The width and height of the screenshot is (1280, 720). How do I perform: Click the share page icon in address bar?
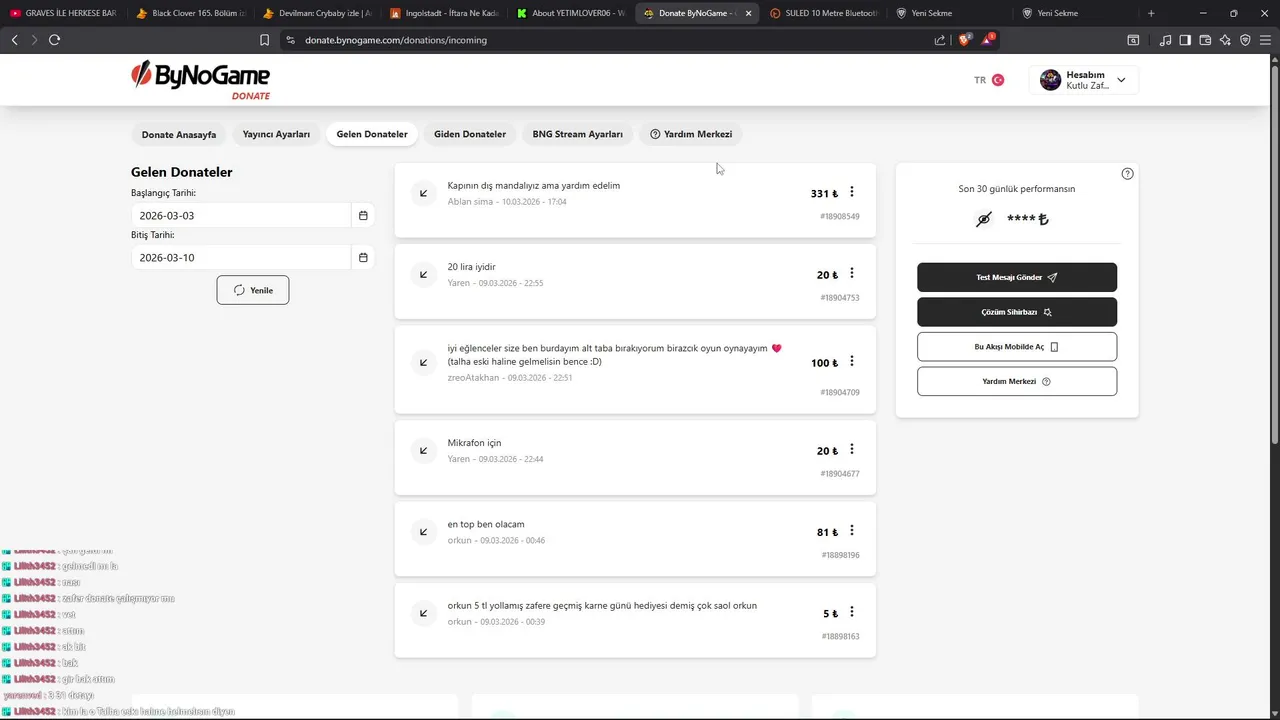[940, 40]
